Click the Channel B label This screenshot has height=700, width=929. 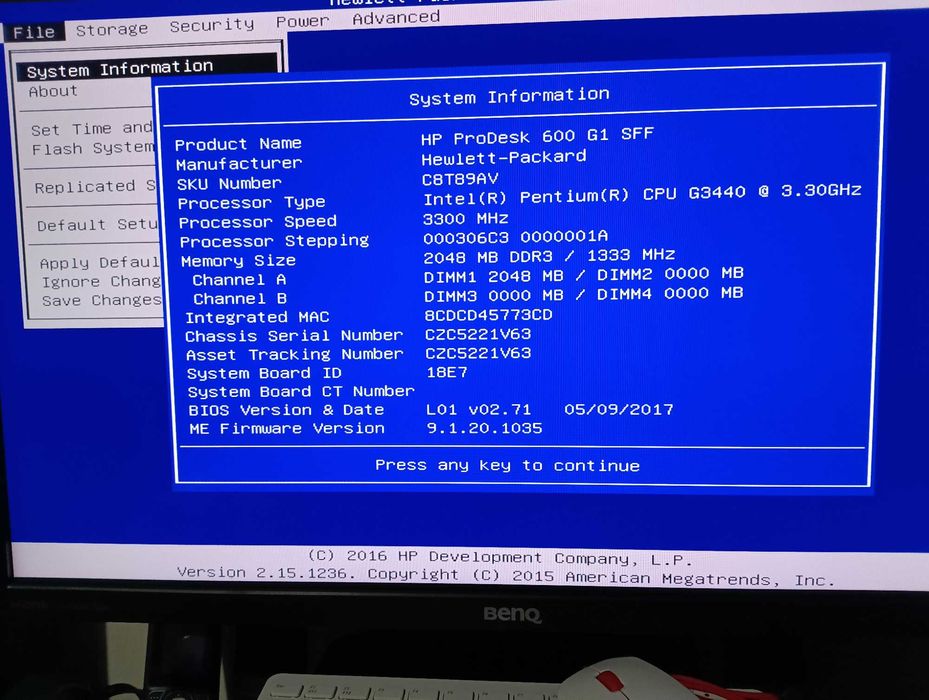click(x=240, y=299)
